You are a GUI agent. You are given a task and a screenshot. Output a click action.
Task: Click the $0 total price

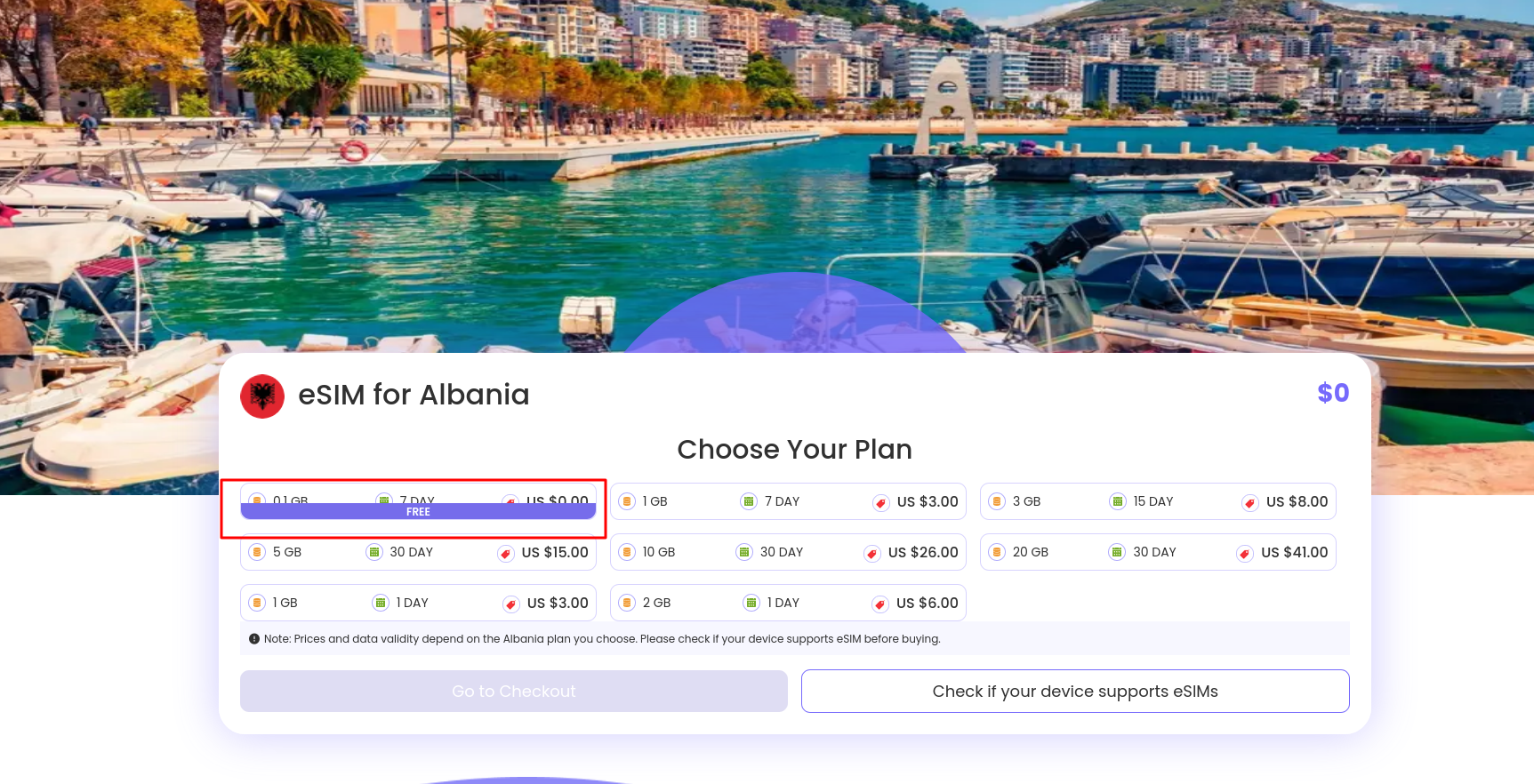click(1332, 393)
